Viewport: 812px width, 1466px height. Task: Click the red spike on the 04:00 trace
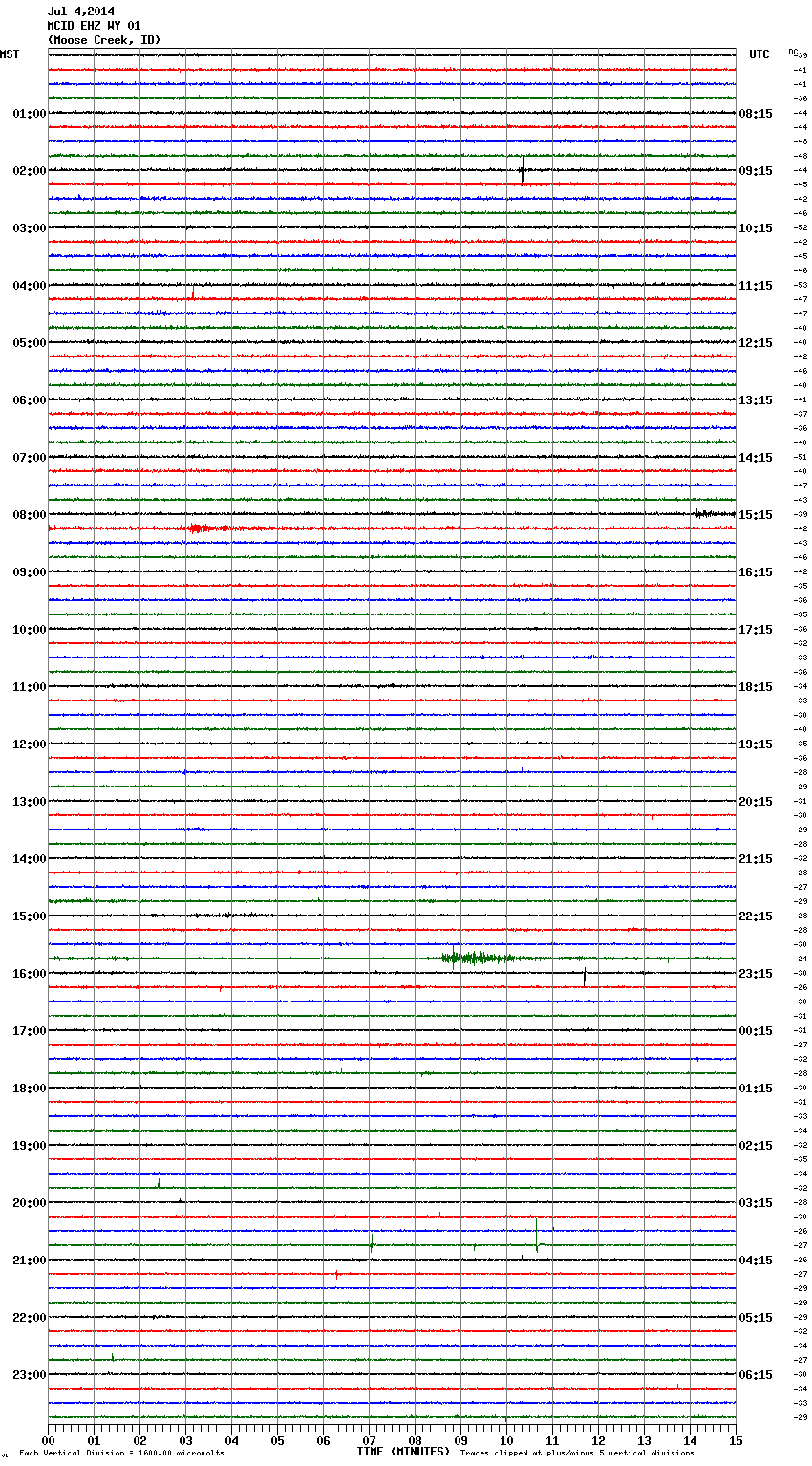193,292
